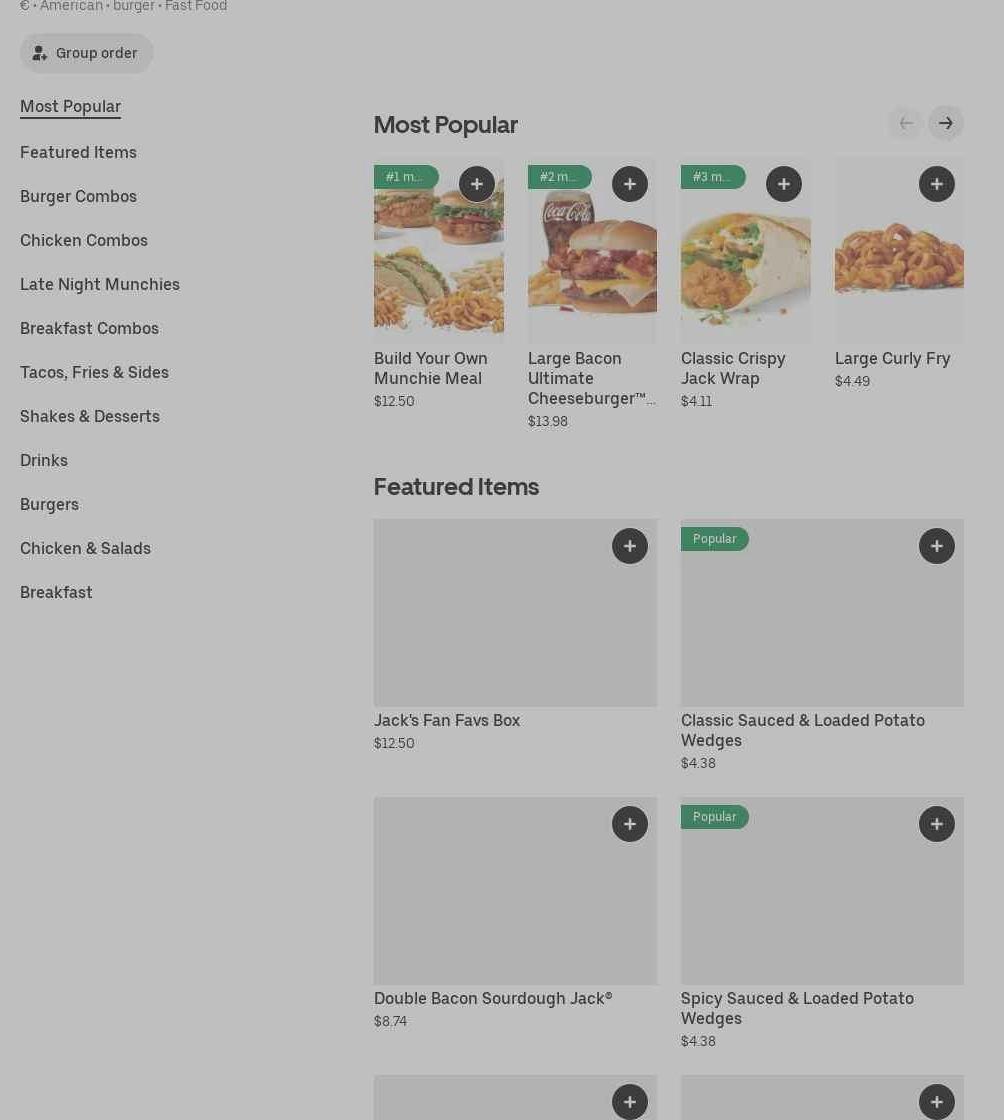Add Jack's Fan Favs Box to cart
The width and height of the screenshot is (1004, 1120).
[630, 546]
